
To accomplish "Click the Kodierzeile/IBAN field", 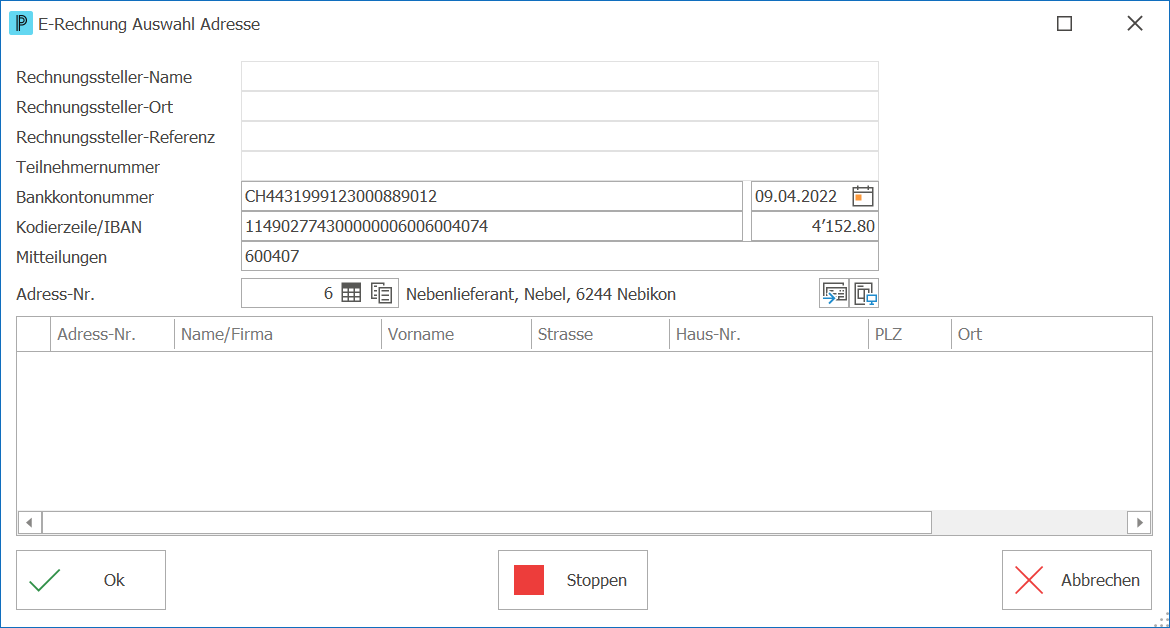I will (492, 226).
